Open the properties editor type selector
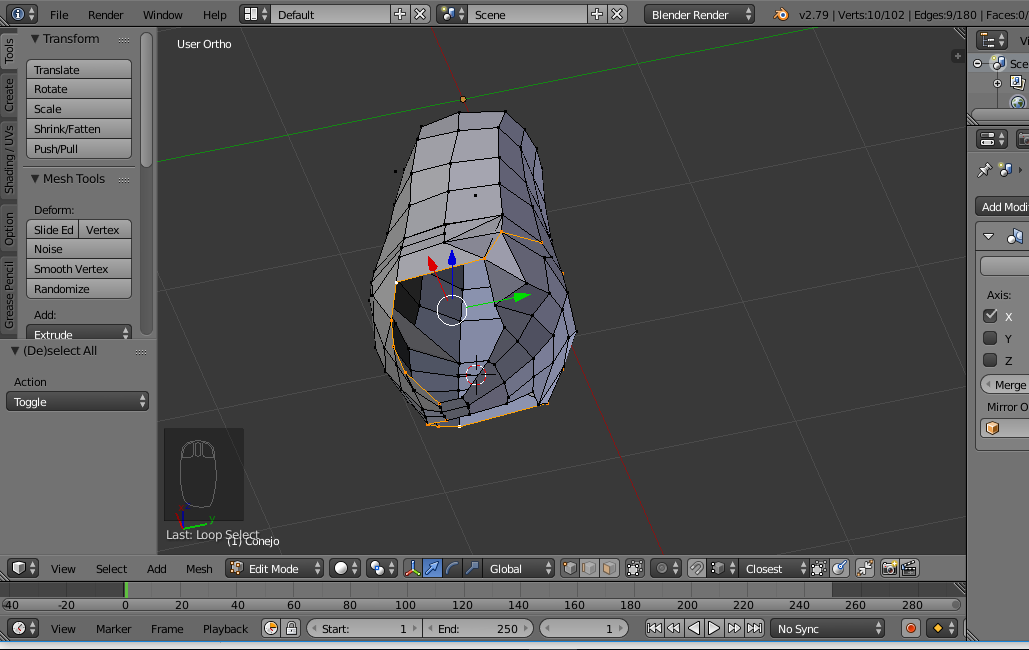 coord(992,139)
